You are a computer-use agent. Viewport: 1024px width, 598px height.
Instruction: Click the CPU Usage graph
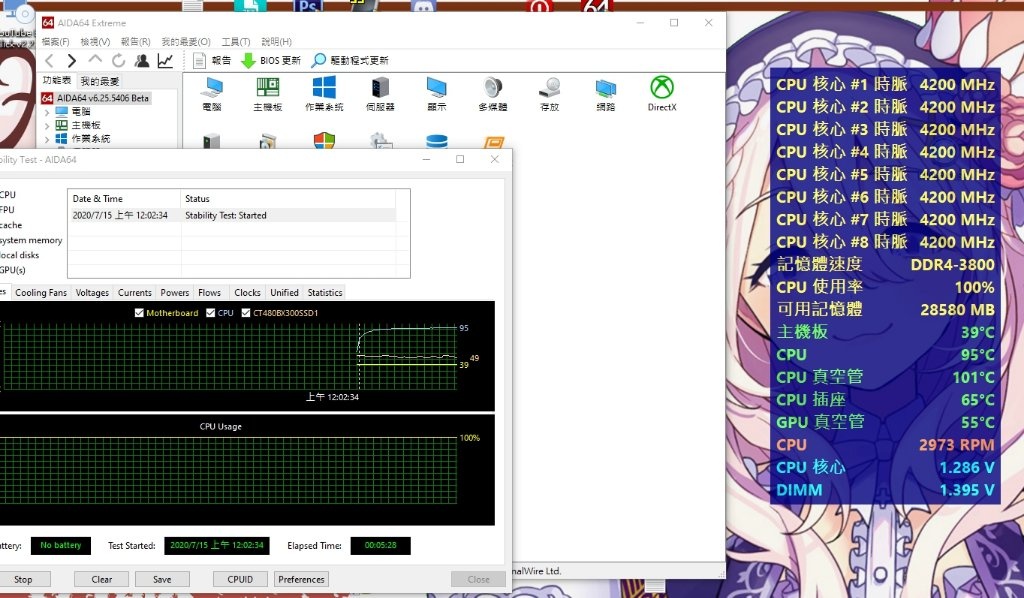pos(247,469)
